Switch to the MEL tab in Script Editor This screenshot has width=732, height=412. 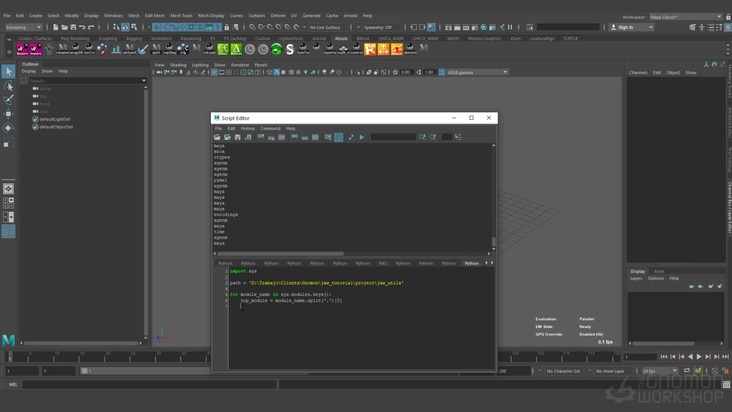383,263
